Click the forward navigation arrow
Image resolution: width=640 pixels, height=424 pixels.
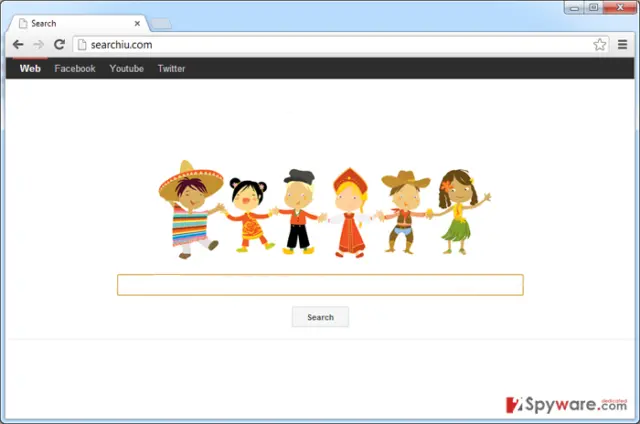pos(38,44)
